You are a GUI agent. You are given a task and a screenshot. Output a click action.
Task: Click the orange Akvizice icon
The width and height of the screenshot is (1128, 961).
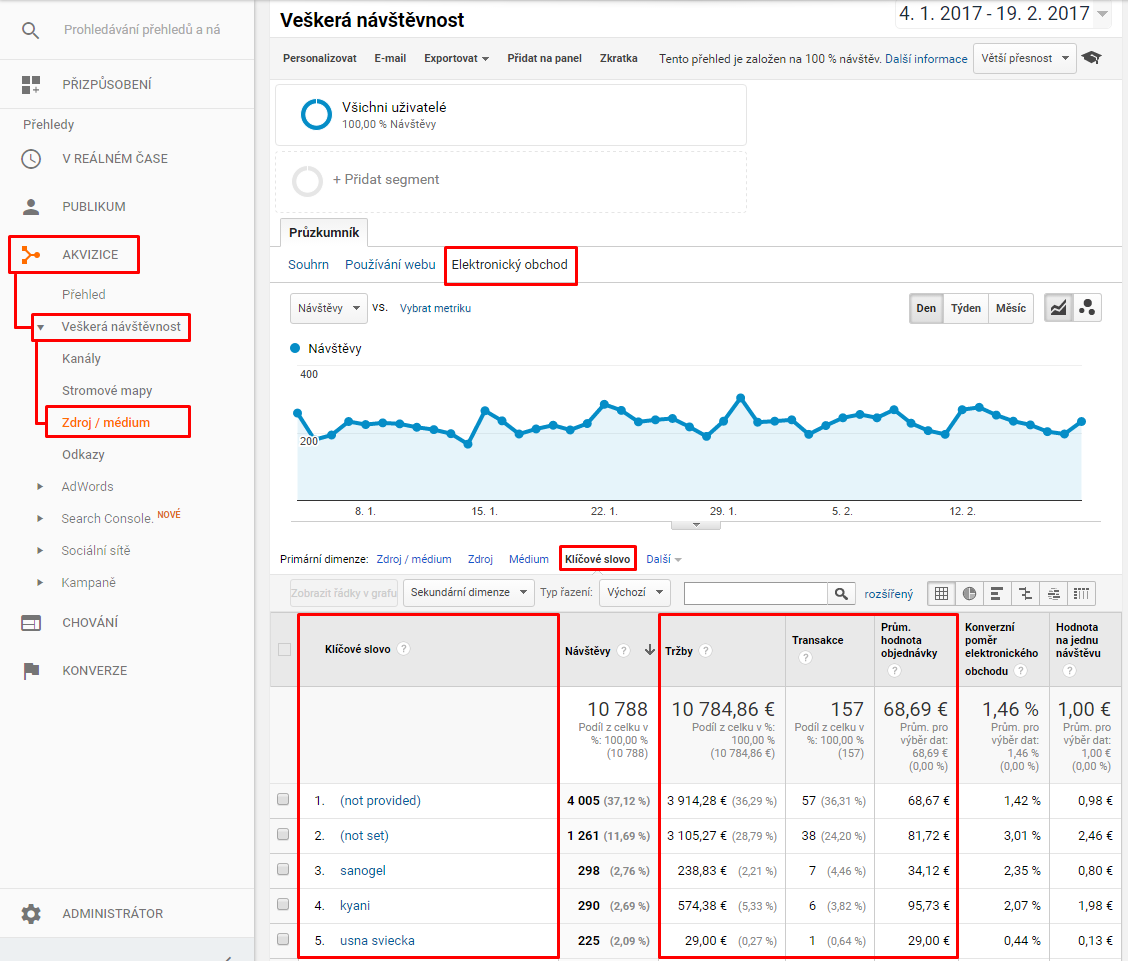point(31,255)
